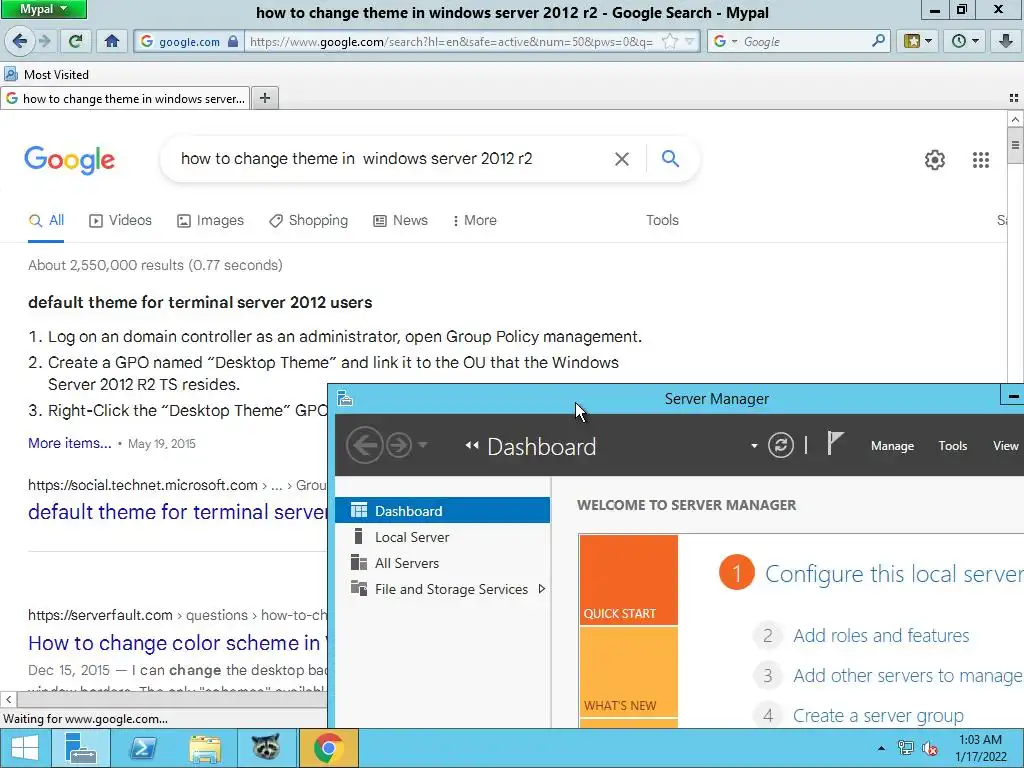
Task: Click the social.technet.microsoft.com URL
Action: [142, 485]
